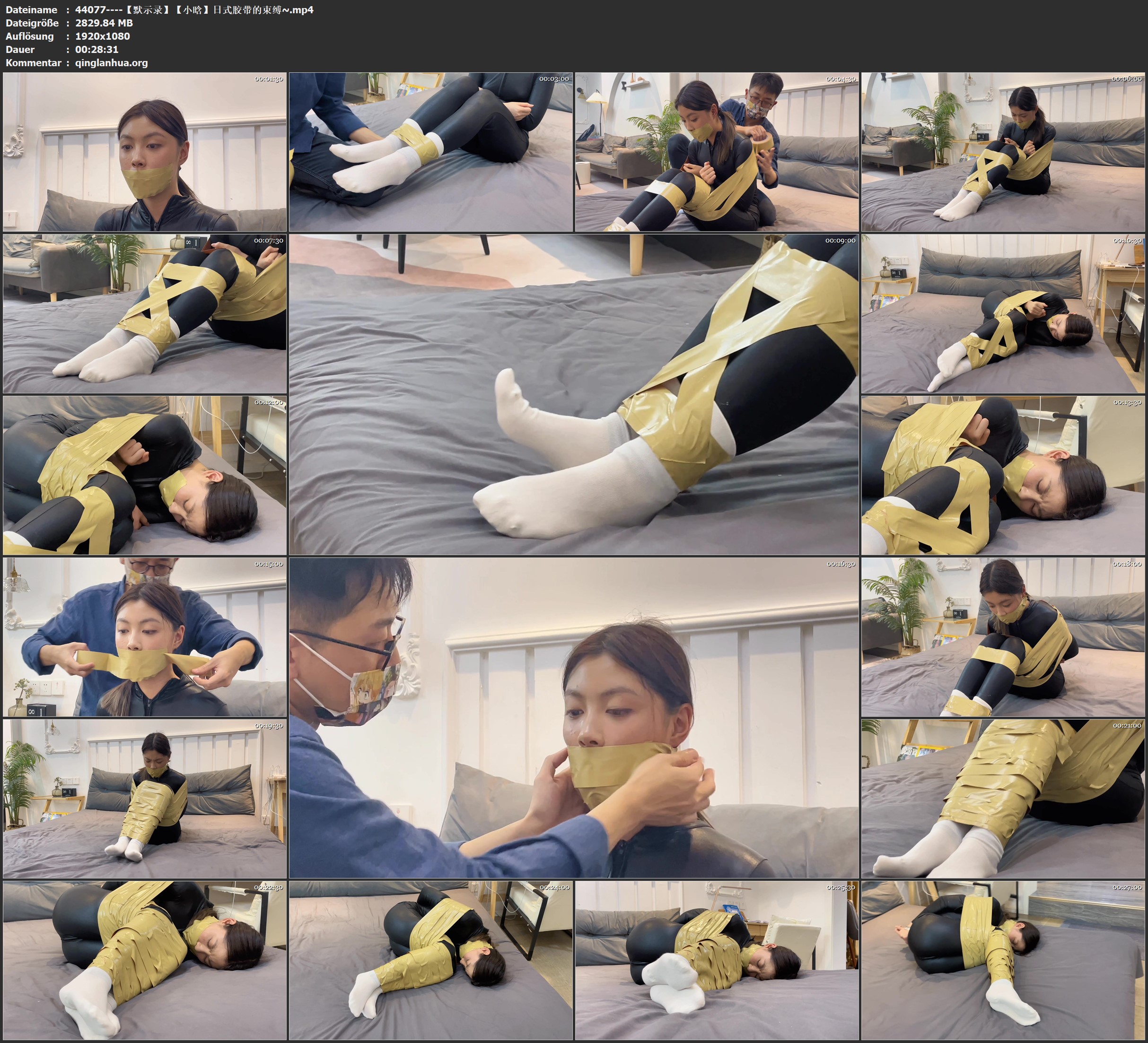1148x1043 pixels.
Task: Open the large frame marked 00:09:00
Action: (574, 394)
